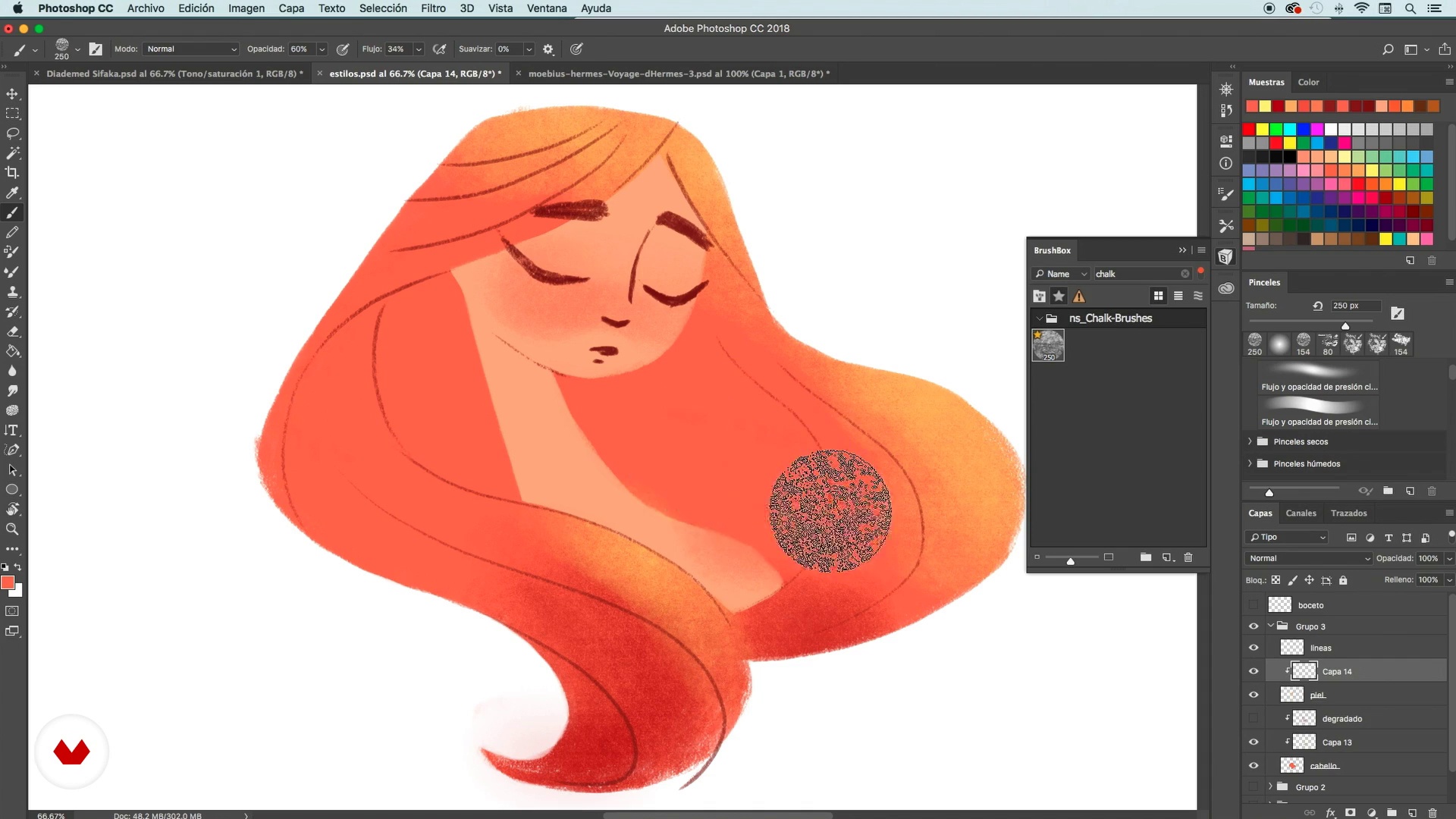Show BrushBox favorites star filter
This screenshot has width=1456, height=819.
pos(1059,296)
